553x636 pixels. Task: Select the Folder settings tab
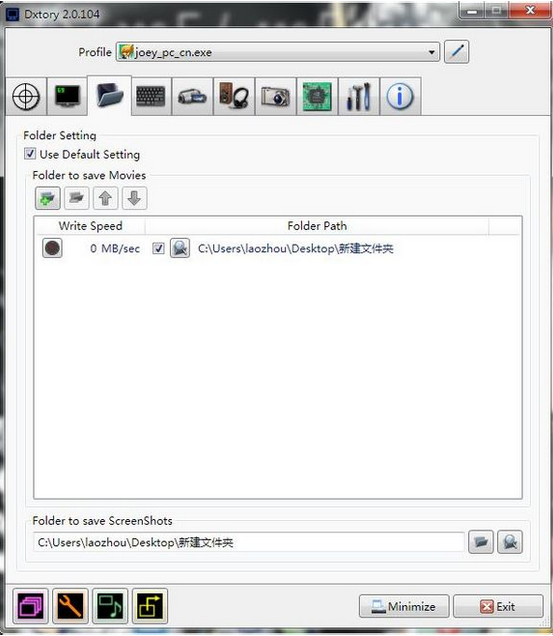110,96
